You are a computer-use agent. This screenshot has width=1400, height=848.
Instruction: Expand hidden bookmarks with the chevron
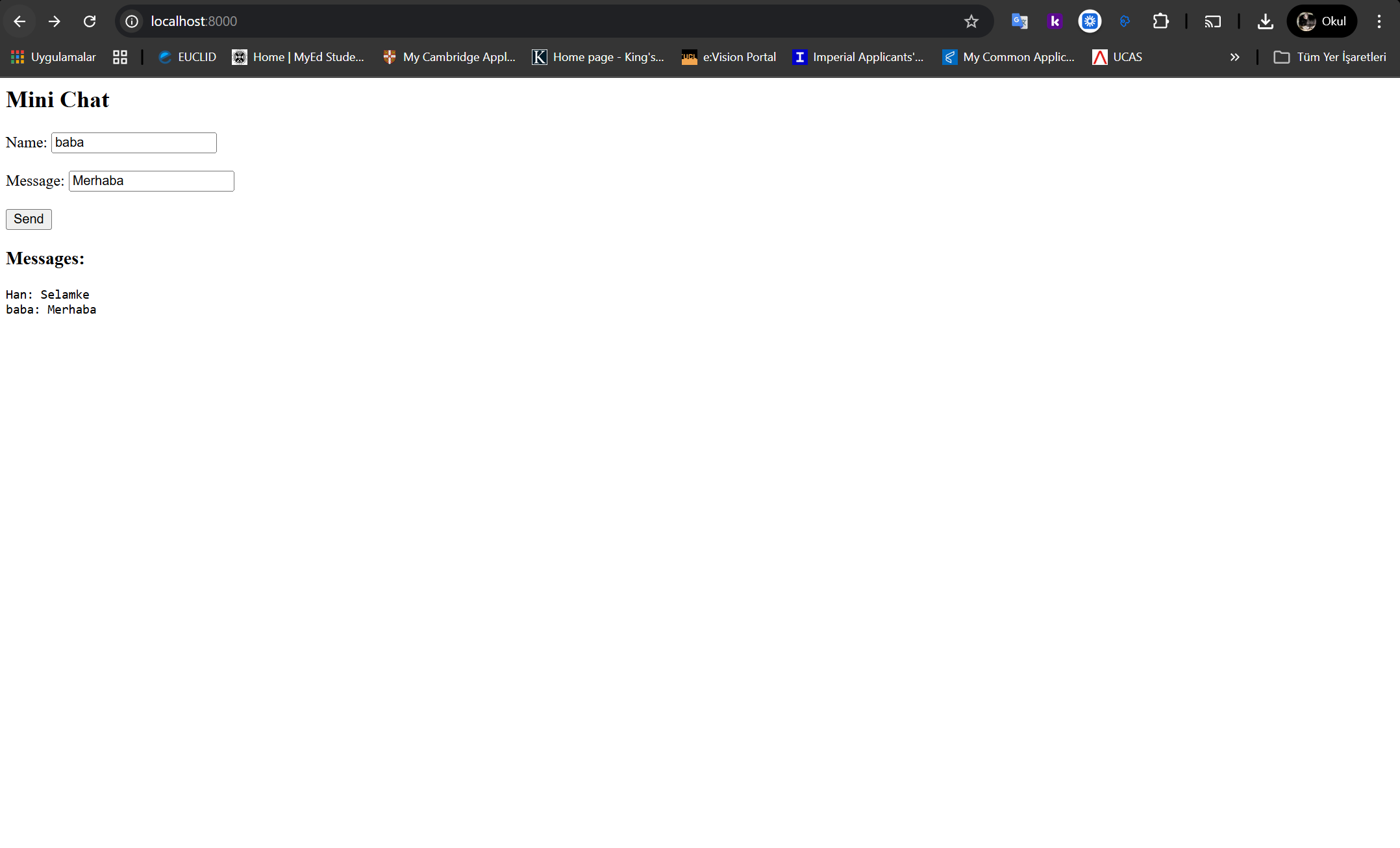1235,57
